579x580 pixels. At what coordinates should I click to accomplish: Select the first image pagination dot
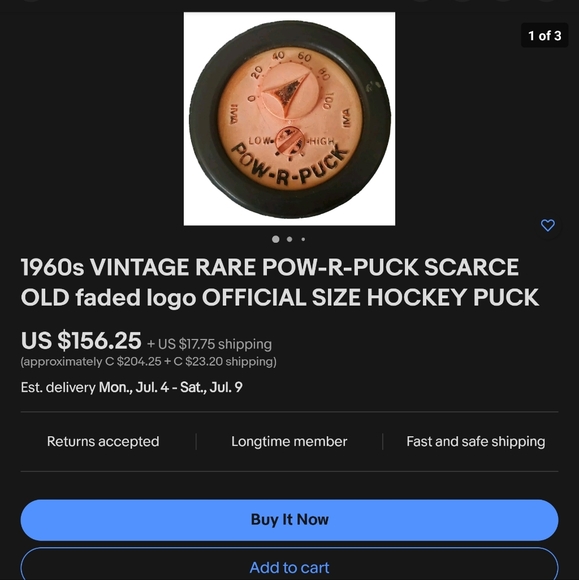(276, 239)
